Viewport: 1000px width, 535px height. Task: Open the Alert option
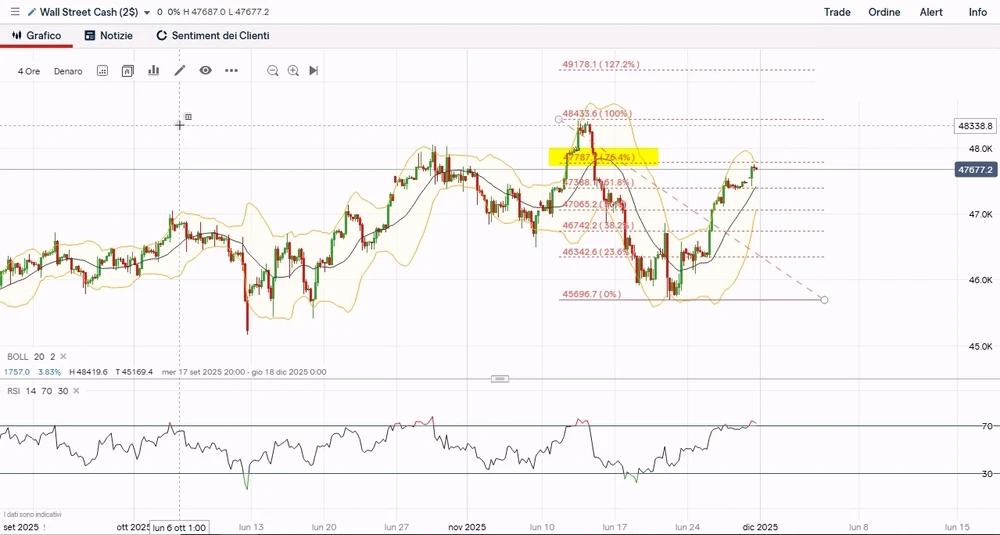click(930, 12)
